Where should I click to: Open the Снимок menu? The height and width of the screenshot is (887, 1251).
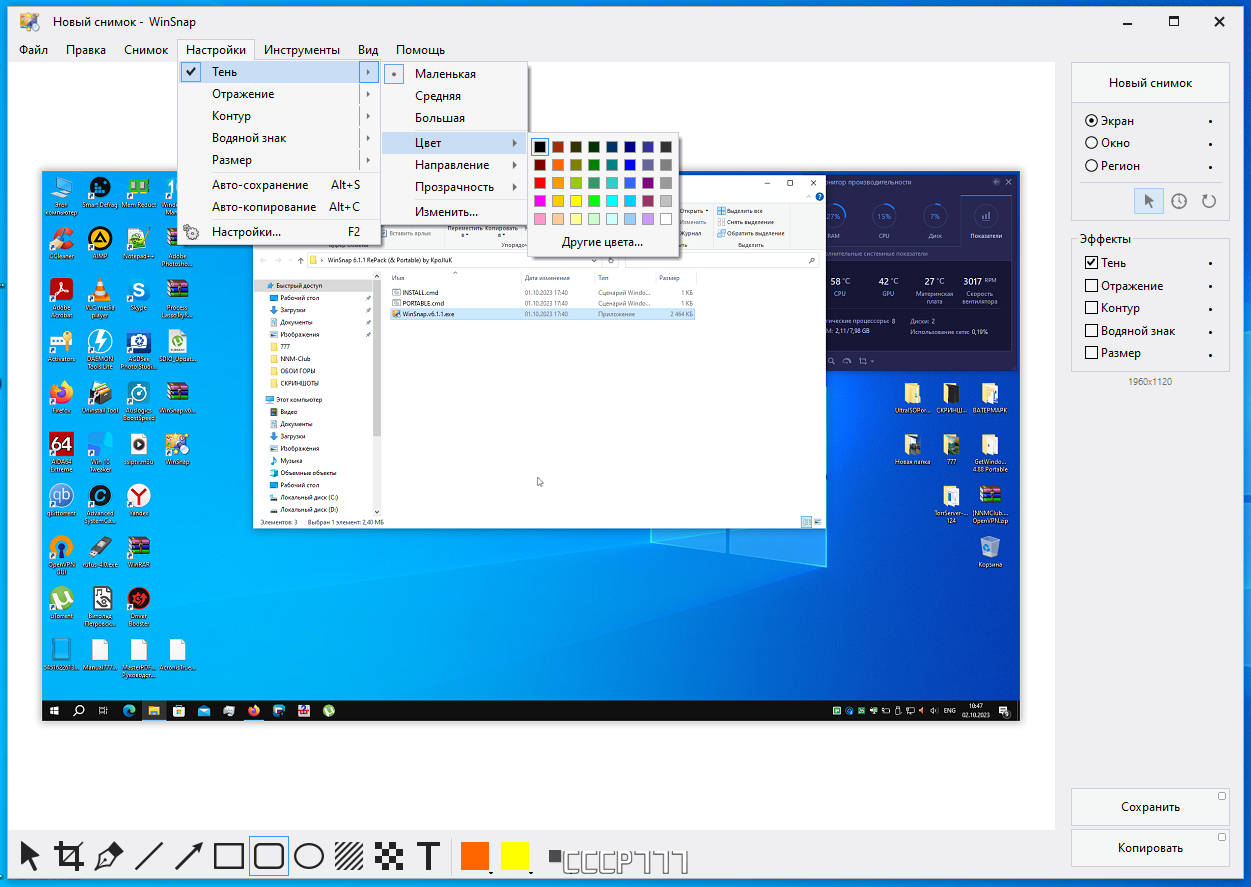point(146,50)
